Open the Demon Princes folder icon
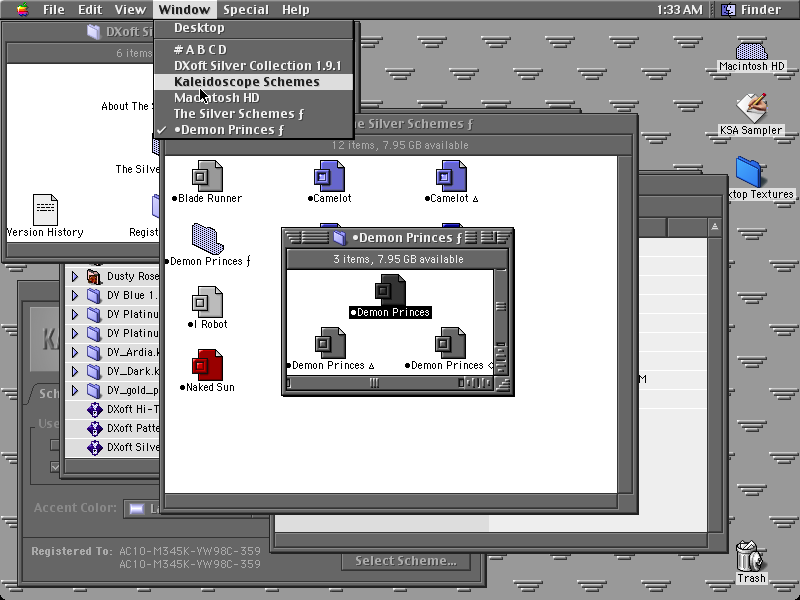The width and height of the screenshot is (800, 600). 207,239
